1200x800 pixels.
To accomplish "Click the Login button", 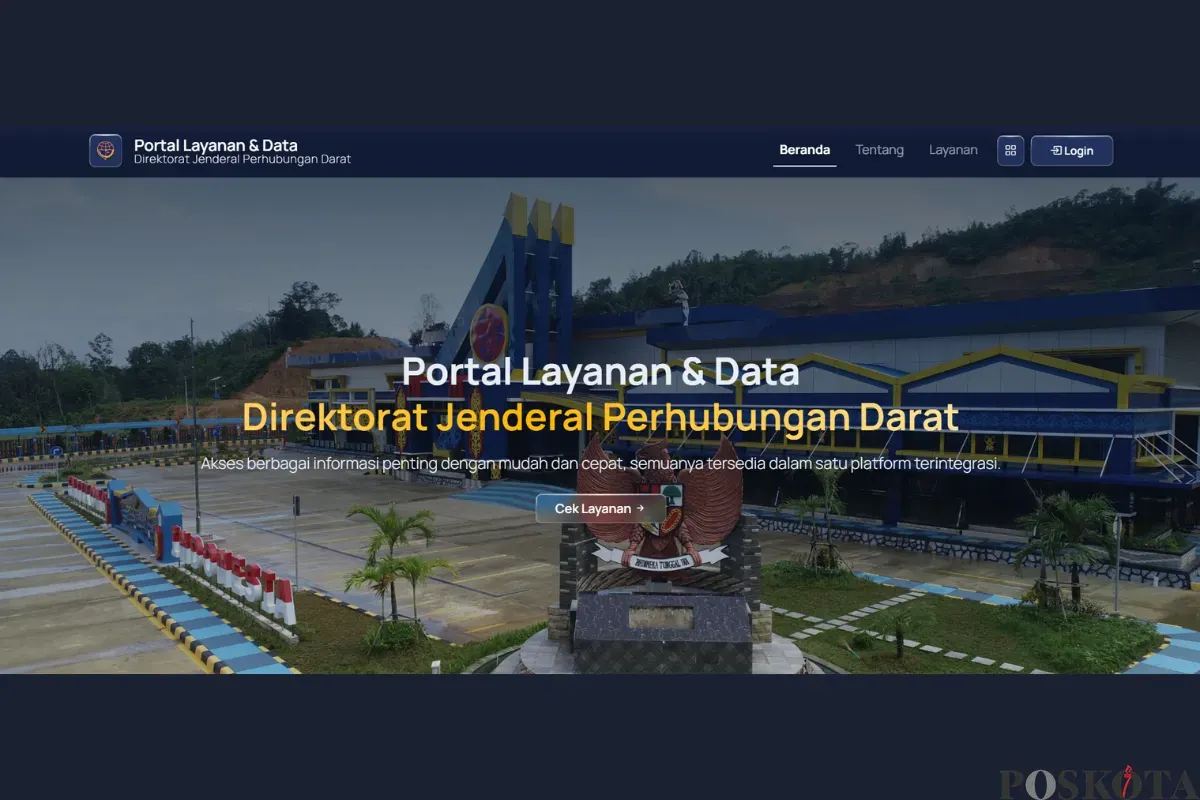I will pos(1072,150).
